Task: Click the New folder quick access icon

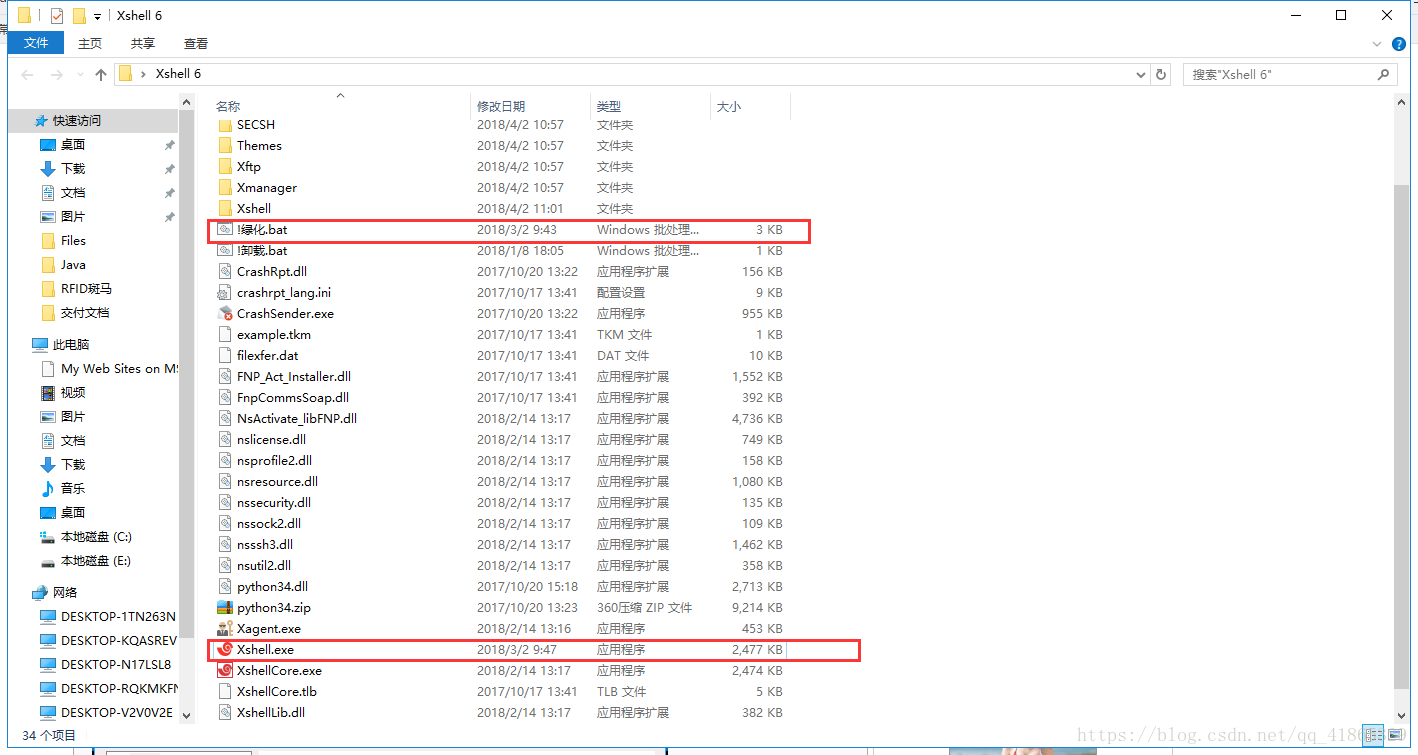Action: click(x=79, y=16)
